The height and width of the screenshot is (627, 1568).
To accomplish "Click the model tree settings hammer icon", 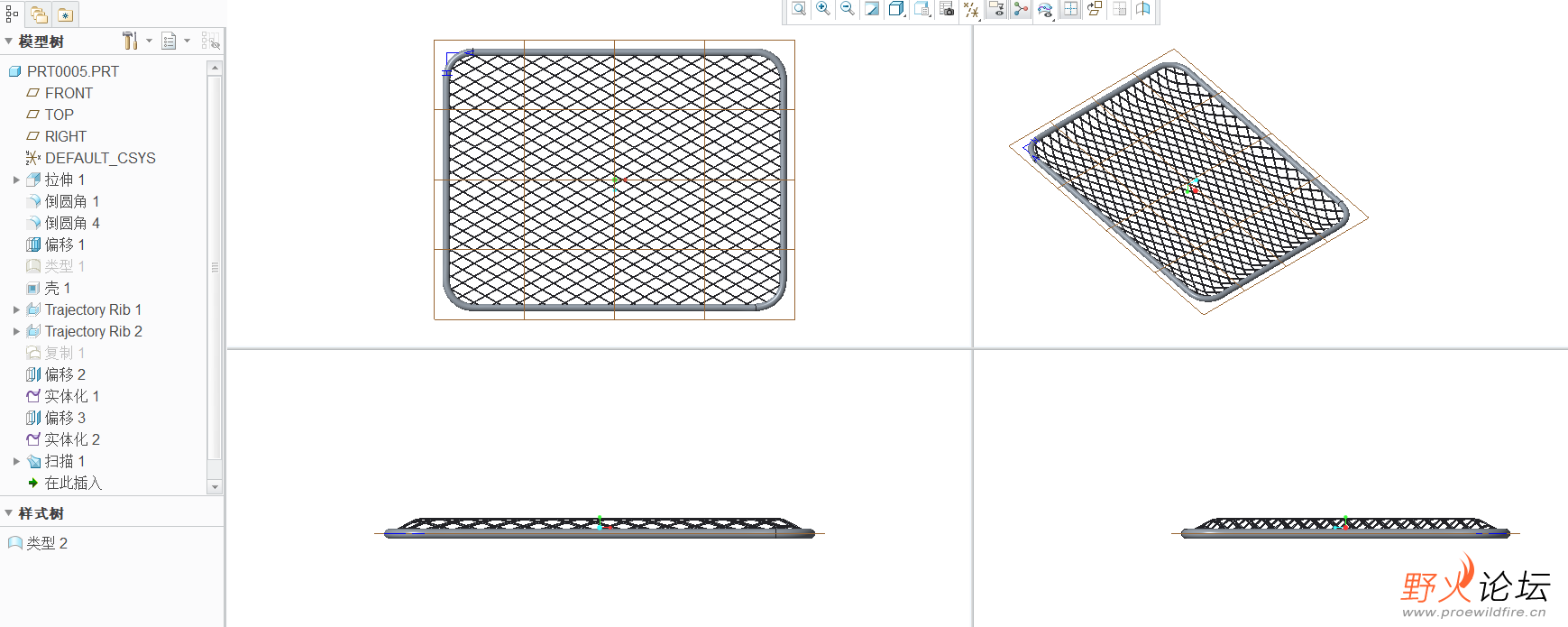I will pyautogui.click(x=130, y=41).
